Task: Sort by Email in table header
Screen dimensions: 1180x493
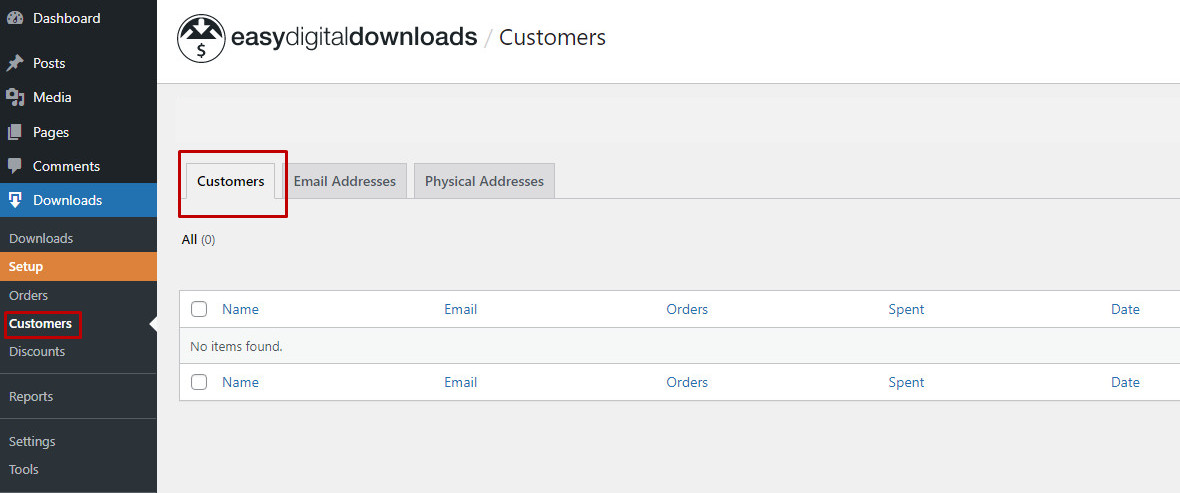Action: coord(461,309)
